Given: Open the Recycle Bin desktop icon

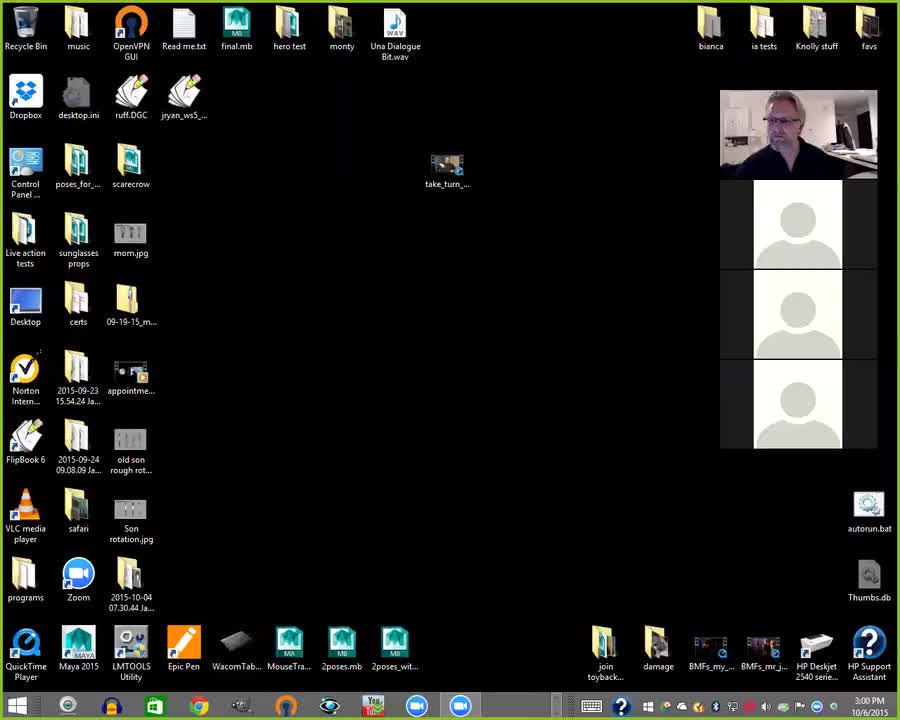Looking at the screenshot, I should (x=25, y=29).
